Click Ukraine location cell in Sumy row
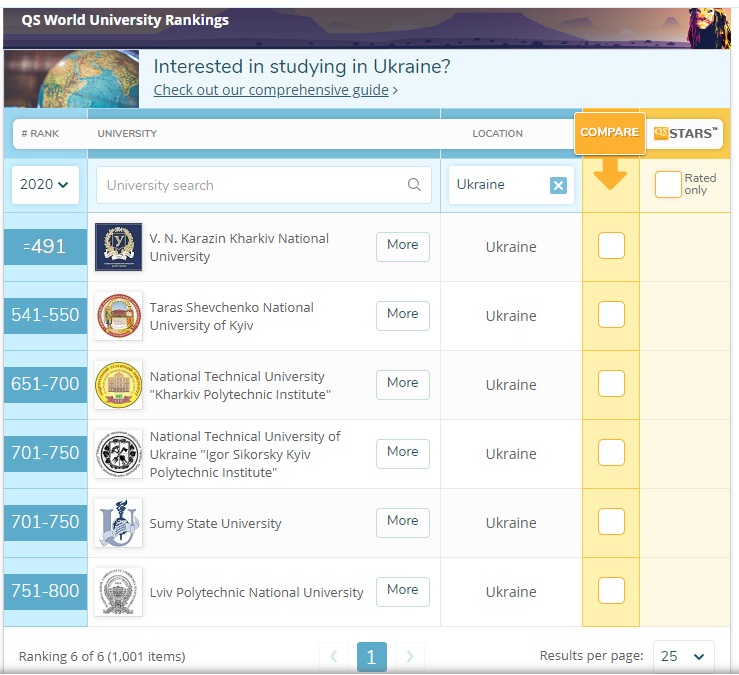The image size is (739, 675). [x=511, y=523]
